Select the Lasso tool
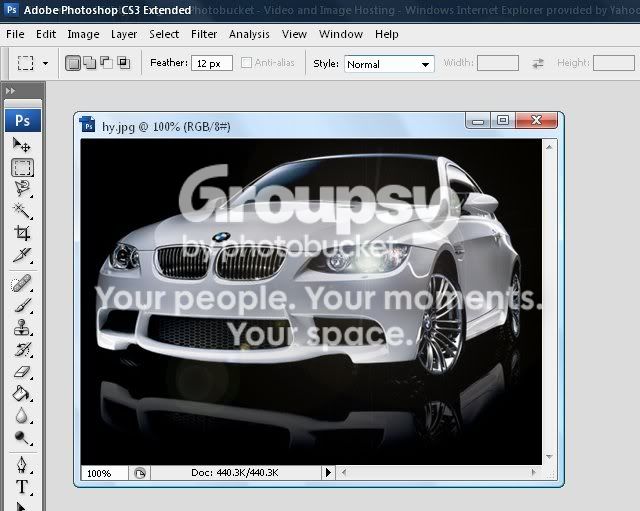 click(22, 189)
